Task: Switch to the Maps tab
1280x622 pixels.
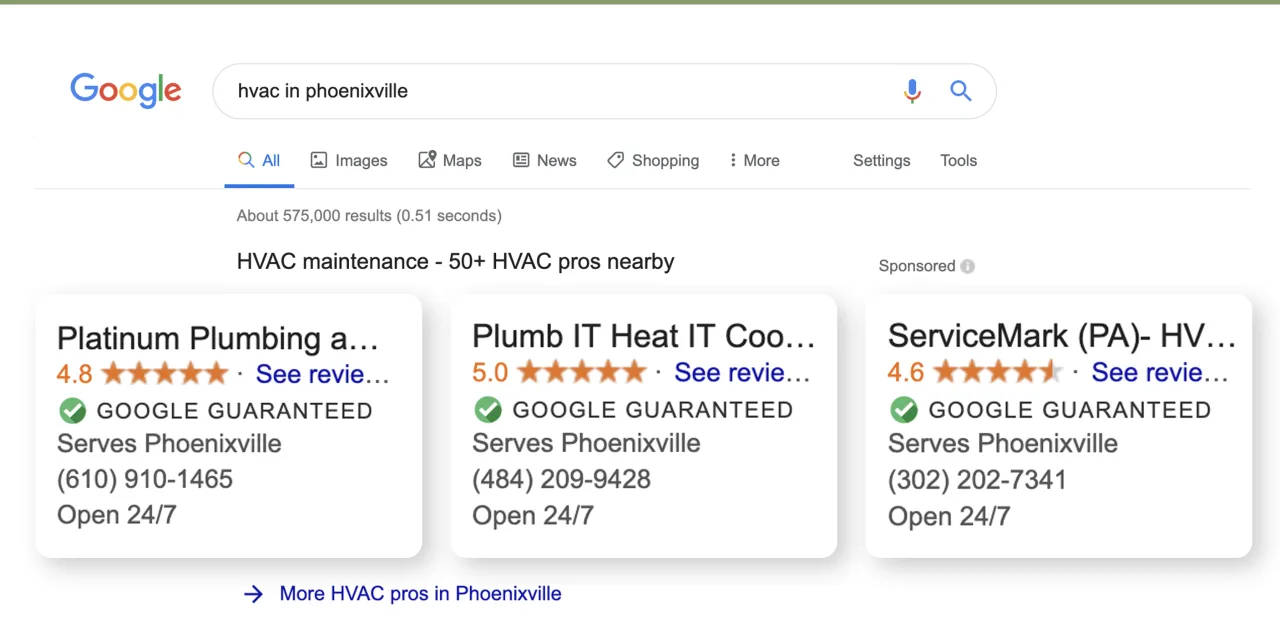Action: tap(450, 160)
